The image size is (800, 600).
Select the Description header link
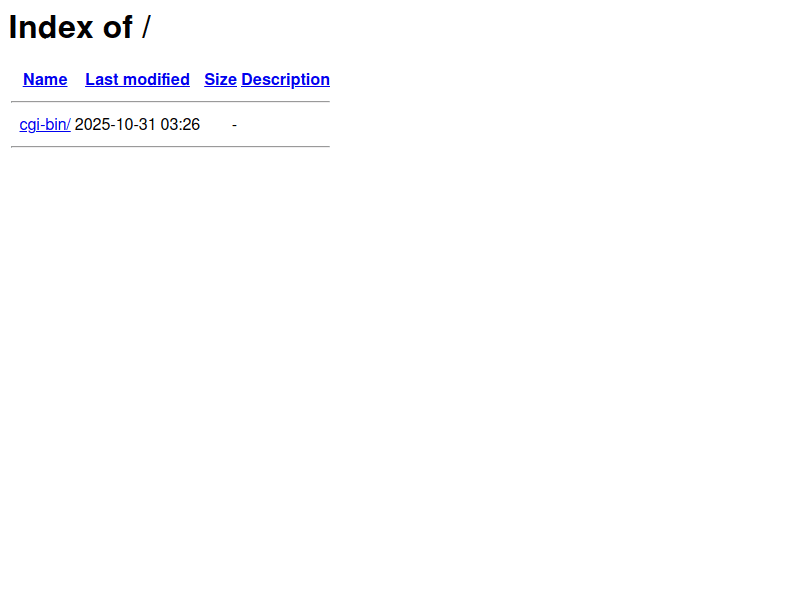(285, 80)
